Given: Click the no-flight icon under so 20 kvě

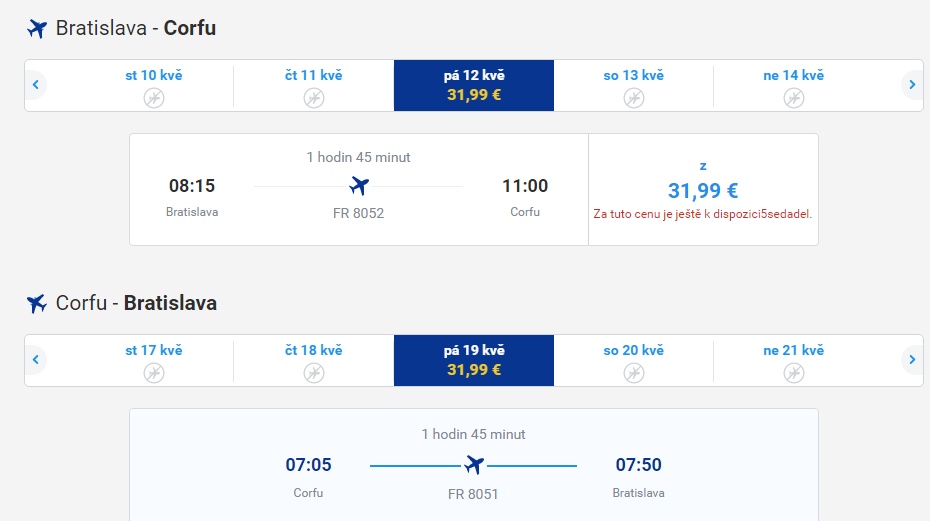Looking at the screenshot, I should [x=633, y=373].
